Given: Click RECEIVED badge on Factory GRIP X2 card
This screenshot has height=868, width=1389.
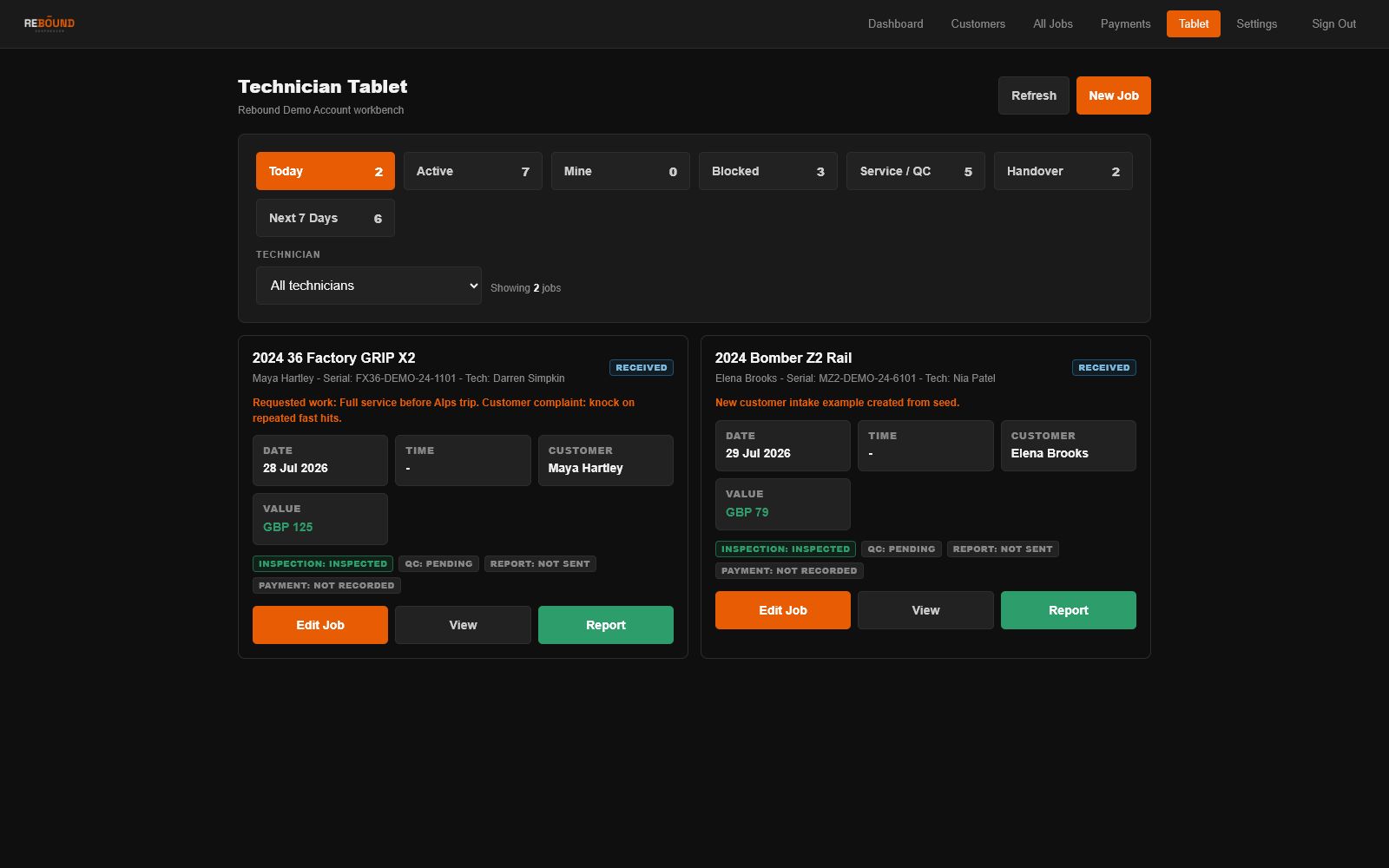Looking at the screenshot, I should 641,368.
